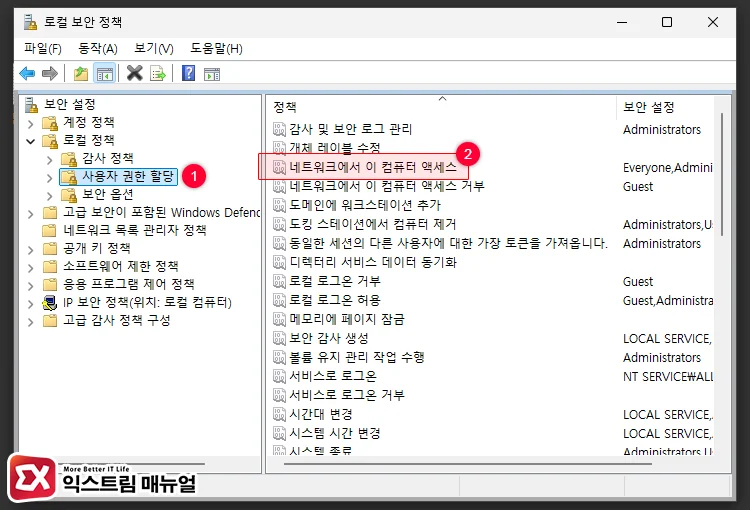Expand the 계정 정책 tree node
750x510 pixels.
31,124
